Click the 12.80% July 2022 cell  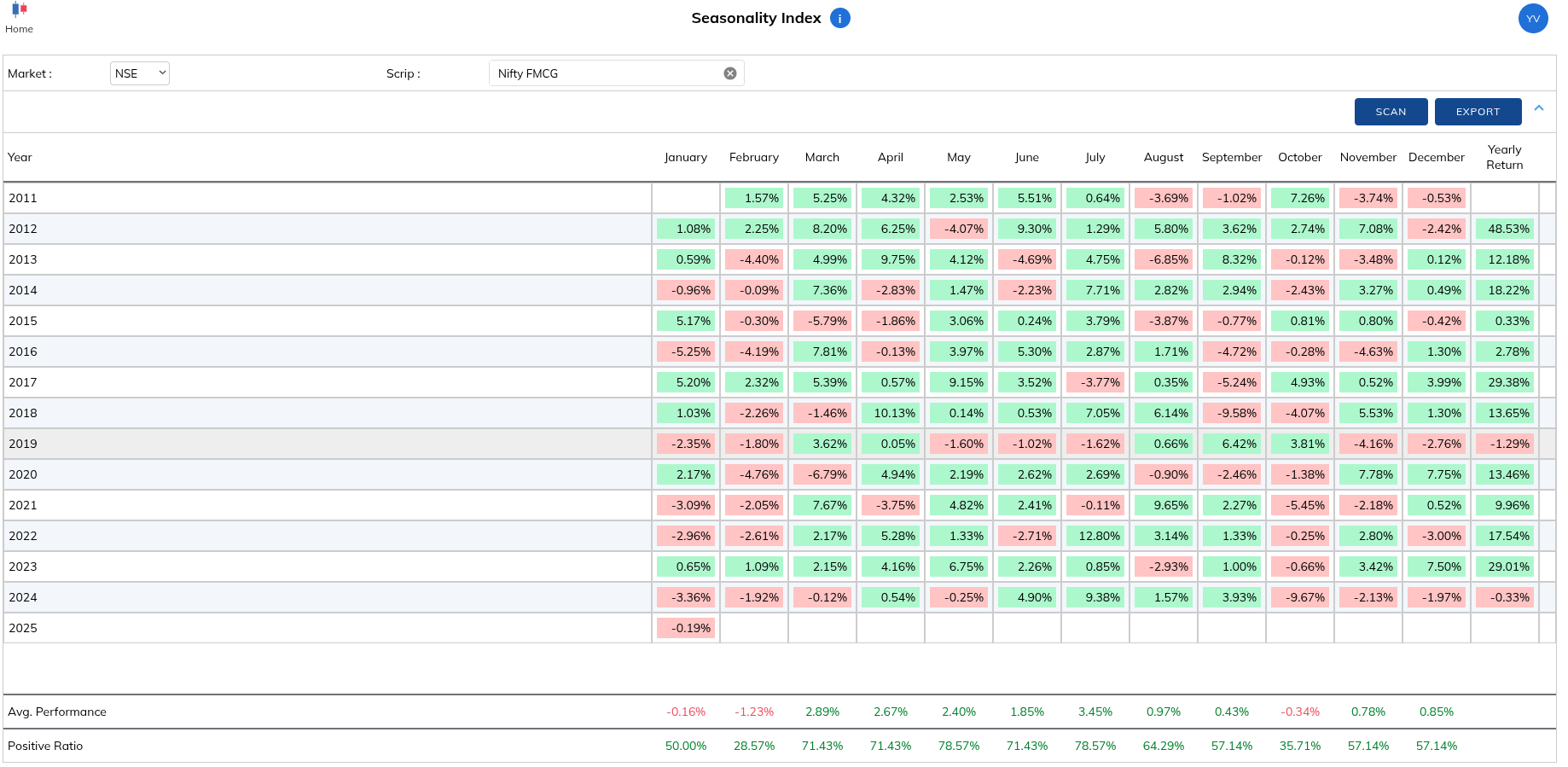pyautogui.click(x=1095, y=536)
